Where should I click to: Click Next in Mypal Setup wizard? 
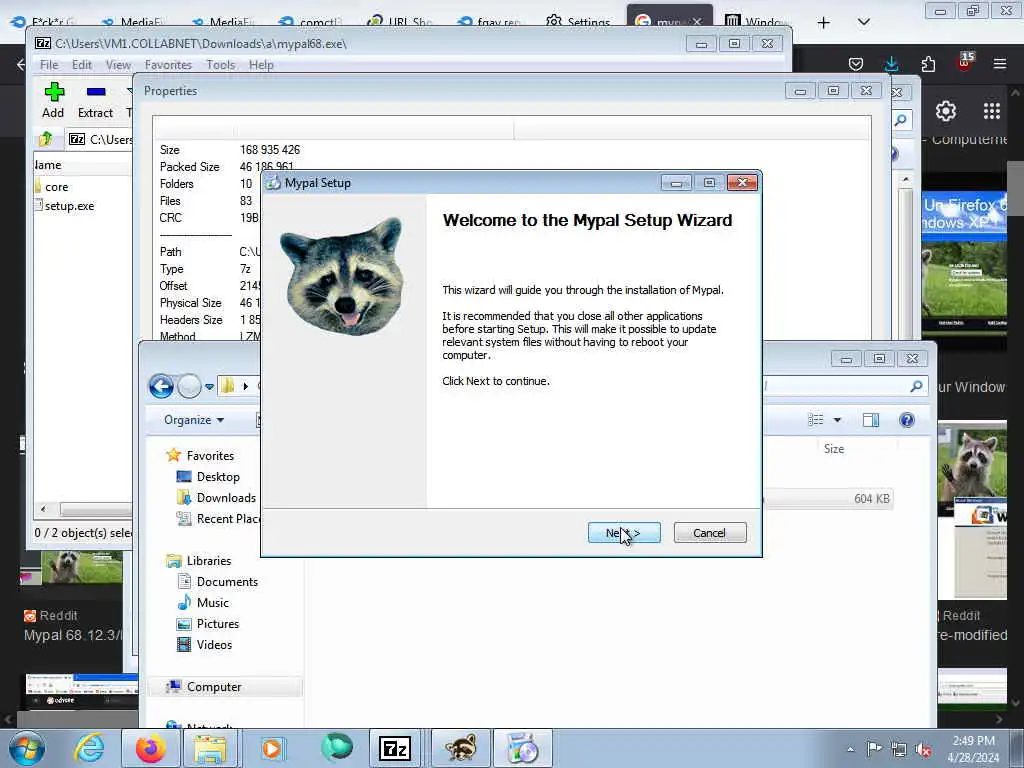[624, 533]
